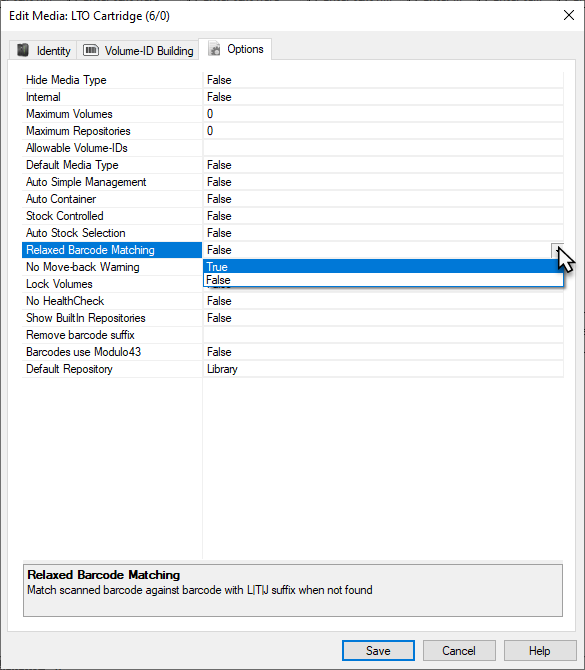This screenshot has width=585, height=670.
Task: Click the Maximum Volumes value field
Action: tap(383, 114)
